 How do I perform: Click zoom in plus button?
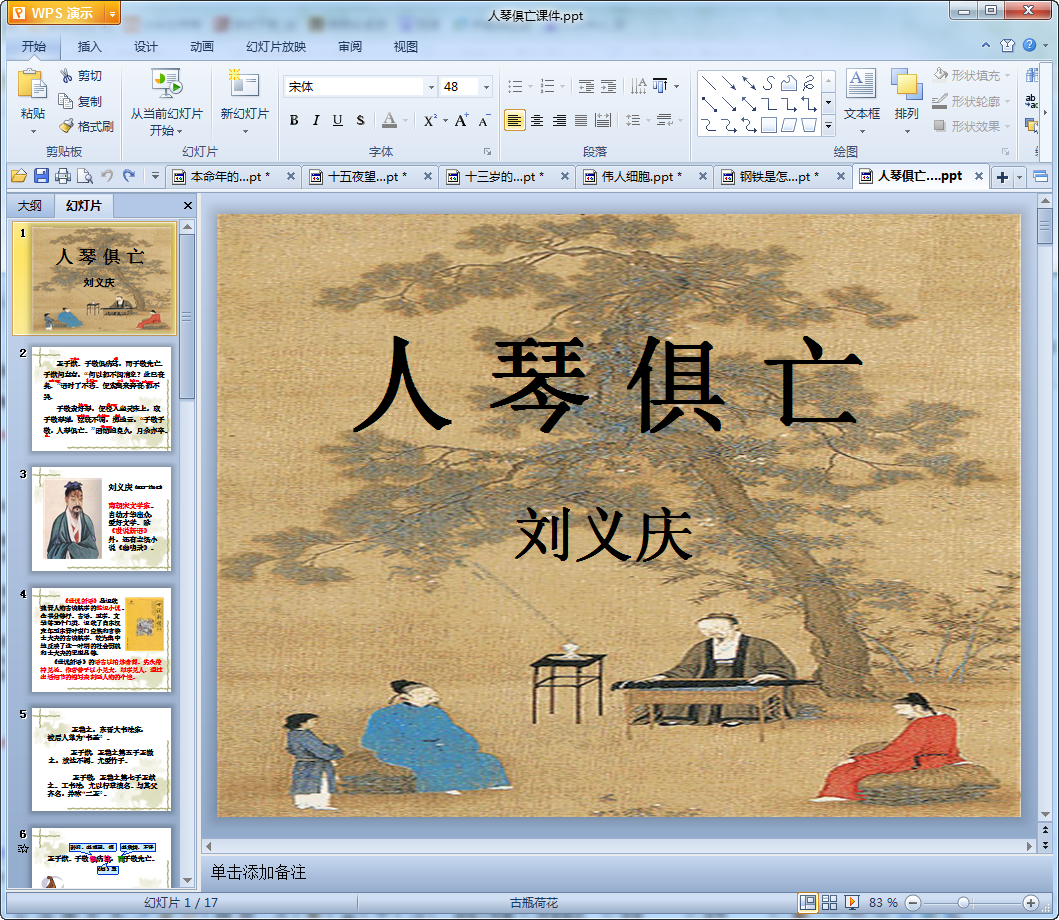pos(1031,902)
